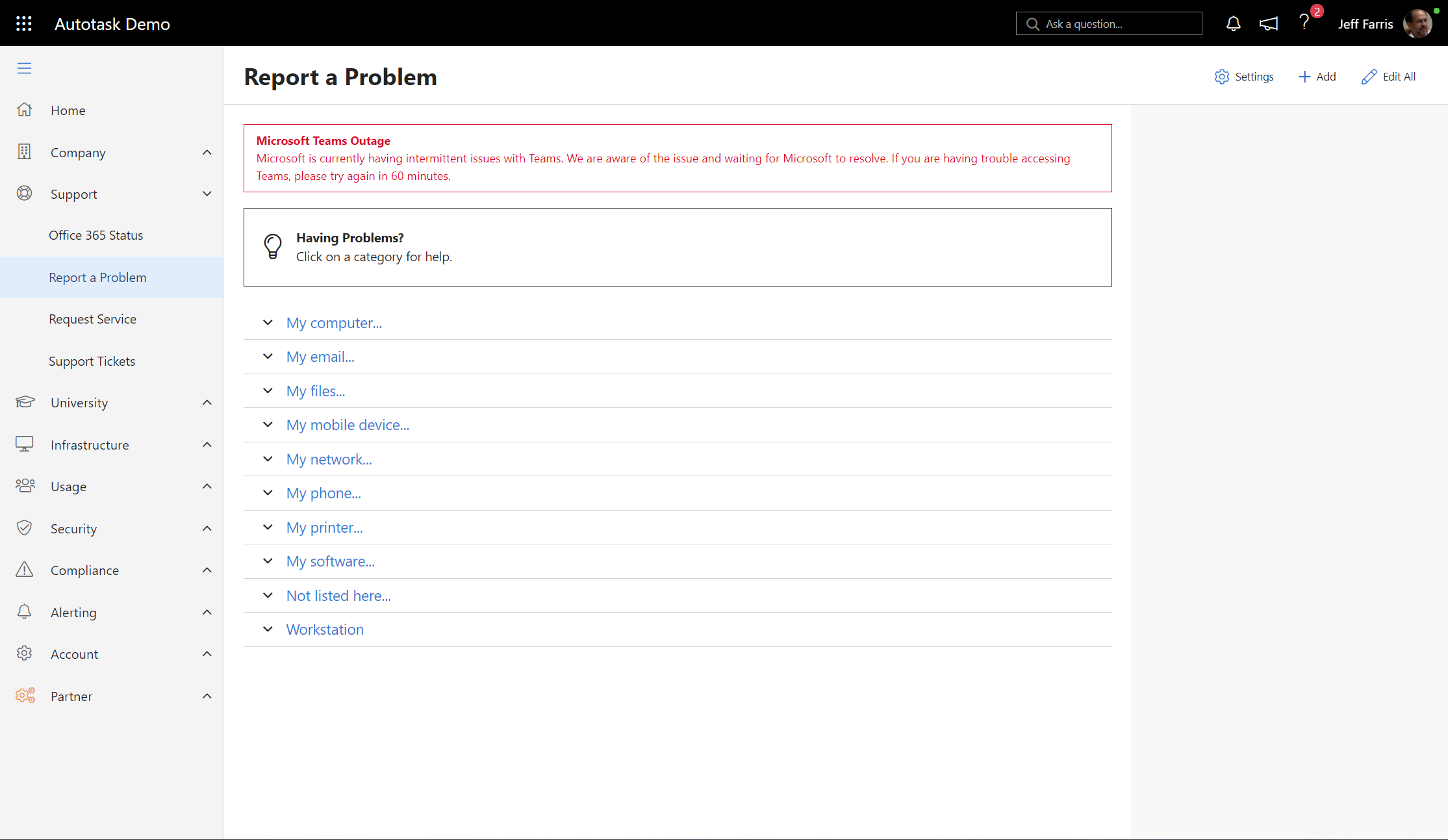This screenshot has height=840, width=1448.
Task: Go to Home in sidebar
Action: [68, 110]
